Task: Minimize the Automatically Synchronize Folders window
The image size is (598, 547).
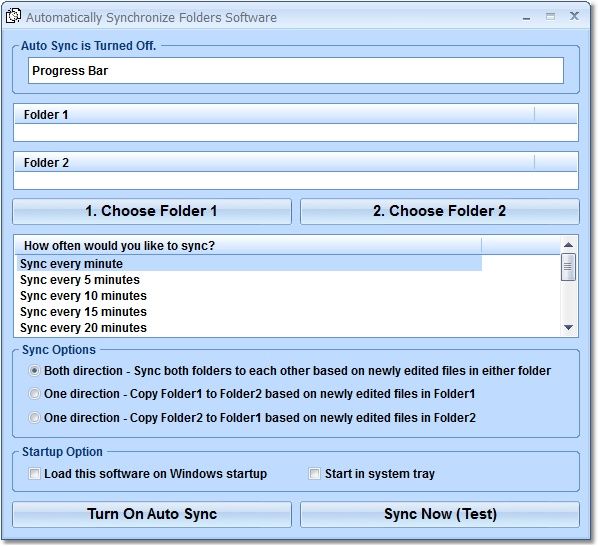Action: tap(527, 18)
